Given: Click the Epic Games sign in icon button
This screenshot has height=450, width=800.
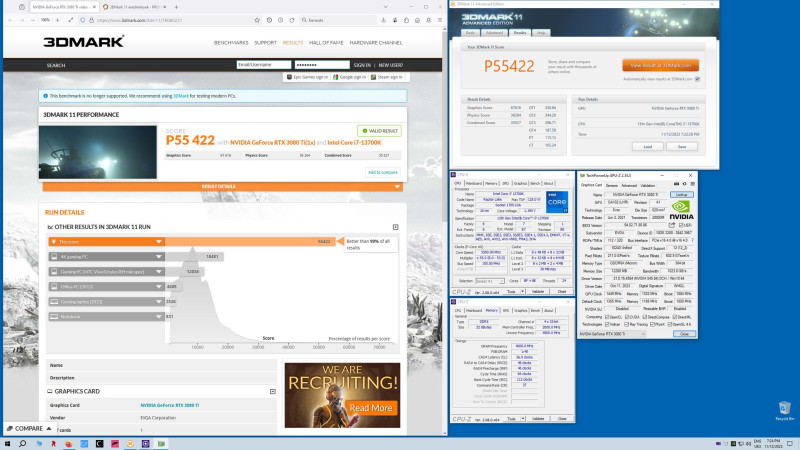Looking at the screenshot, I should click(x=307, y=77).
